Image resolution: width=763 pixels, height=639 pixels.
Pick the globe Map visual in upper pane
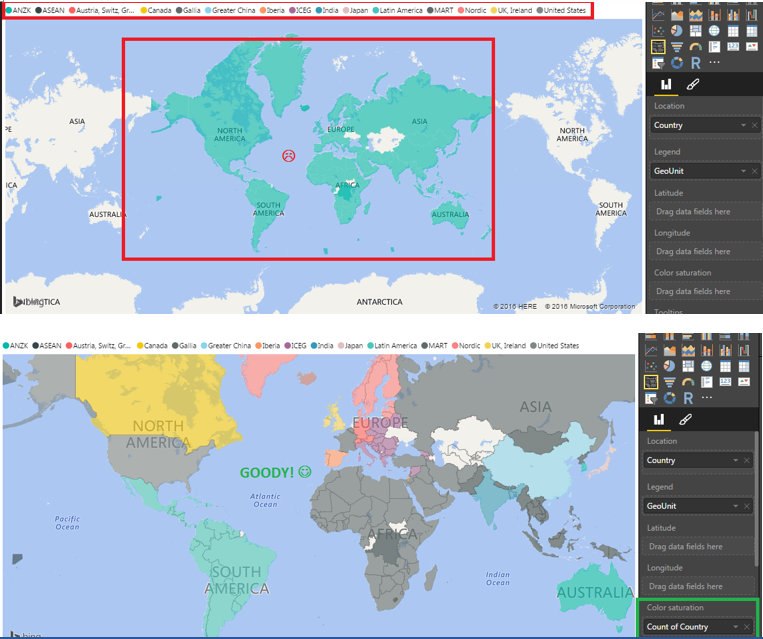pyautogui.click(x=714, y=31)
